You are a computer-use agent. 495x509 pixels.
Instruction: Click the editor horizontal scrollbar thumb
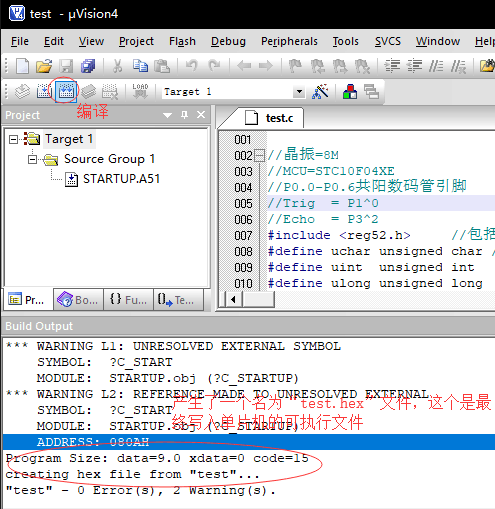click(259, 300)
